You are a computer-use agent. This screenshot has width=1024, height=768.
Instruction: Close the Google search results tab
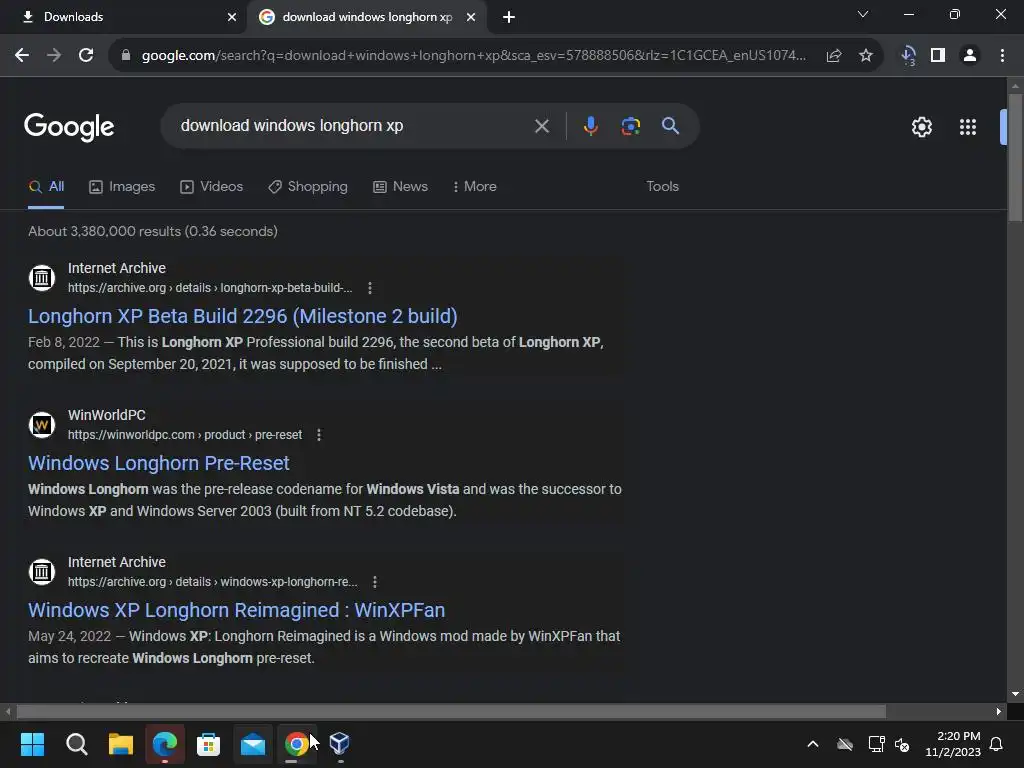[471, 17]
